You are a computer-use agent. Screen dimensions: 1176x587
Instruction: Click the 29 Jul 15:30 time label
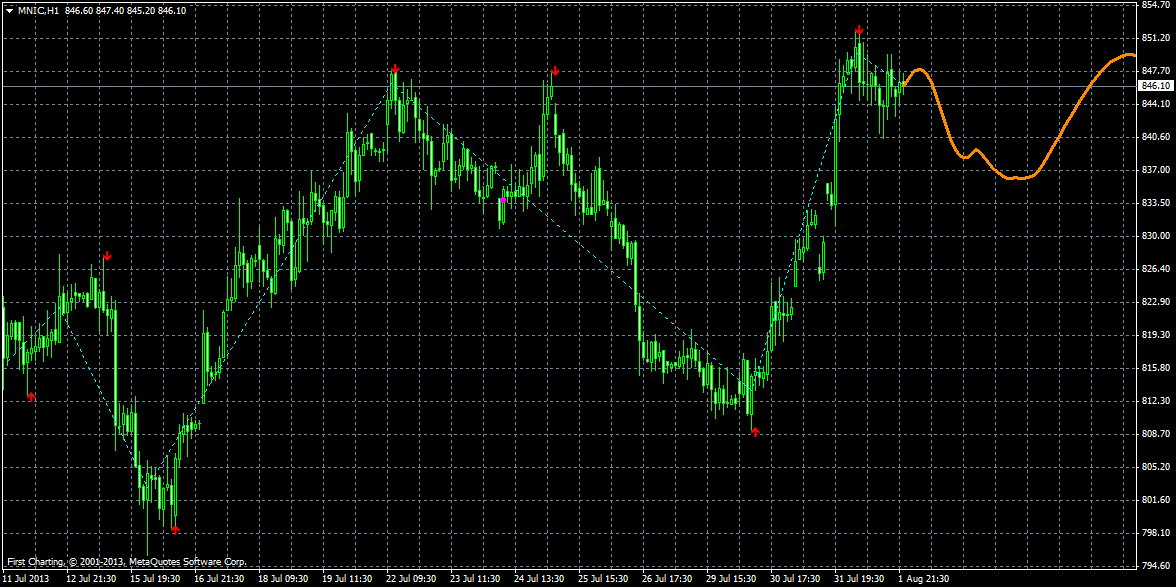(x=733, y=579)
